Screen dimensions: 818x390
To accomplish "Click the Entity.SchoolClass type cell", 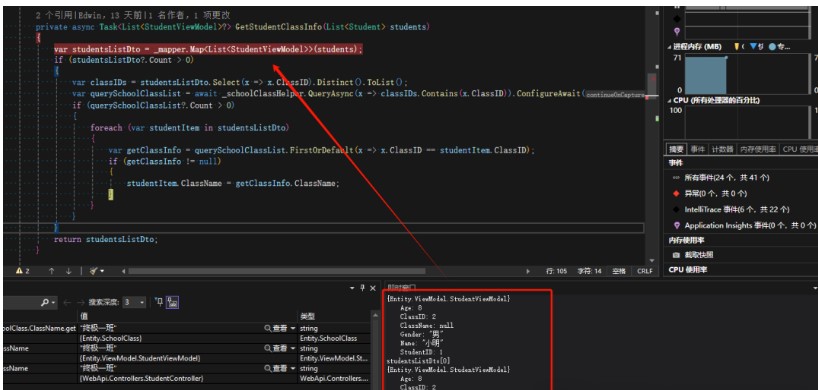I will pos(334,338).
